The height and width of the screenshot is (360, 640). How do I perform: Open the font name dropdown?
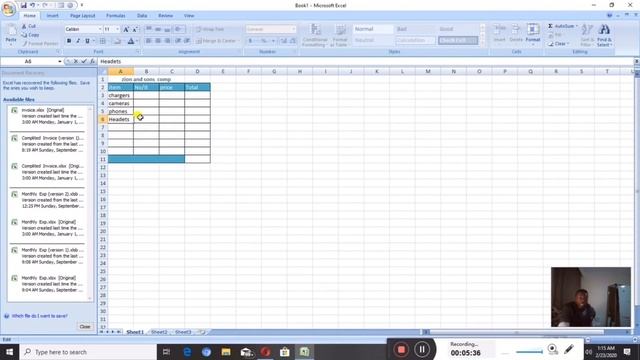100,29
